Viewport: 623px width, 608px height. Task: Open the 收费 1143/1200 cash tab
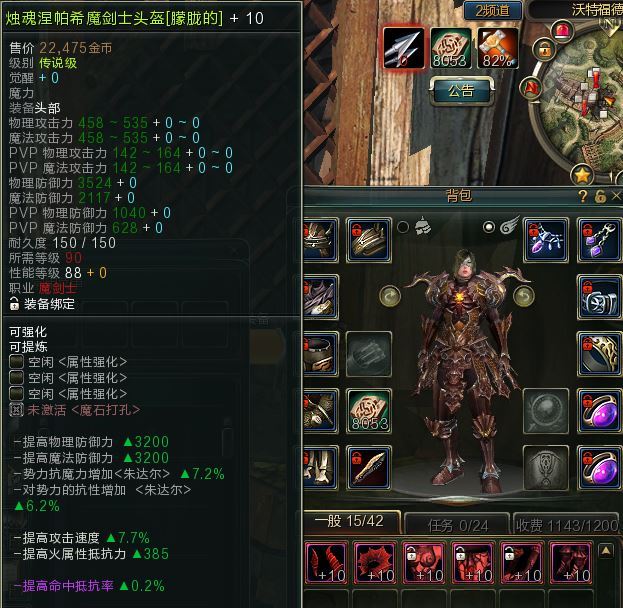click(x=567, y=525)
